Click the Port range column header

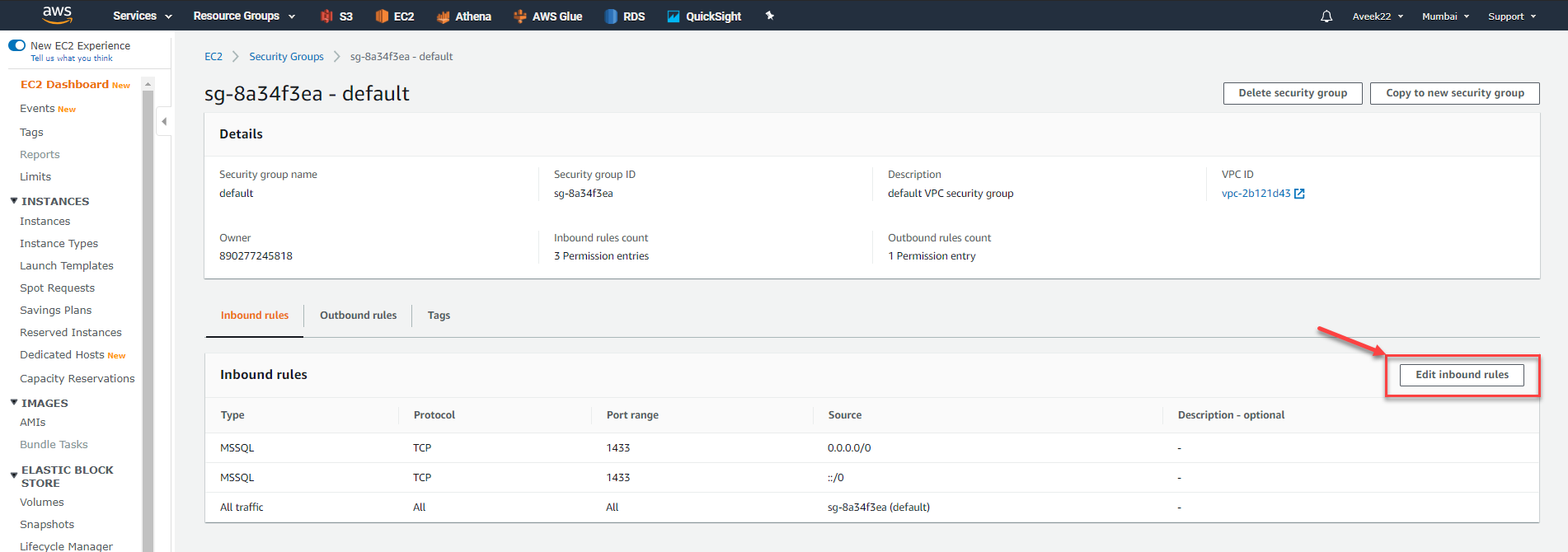(632, 415)
